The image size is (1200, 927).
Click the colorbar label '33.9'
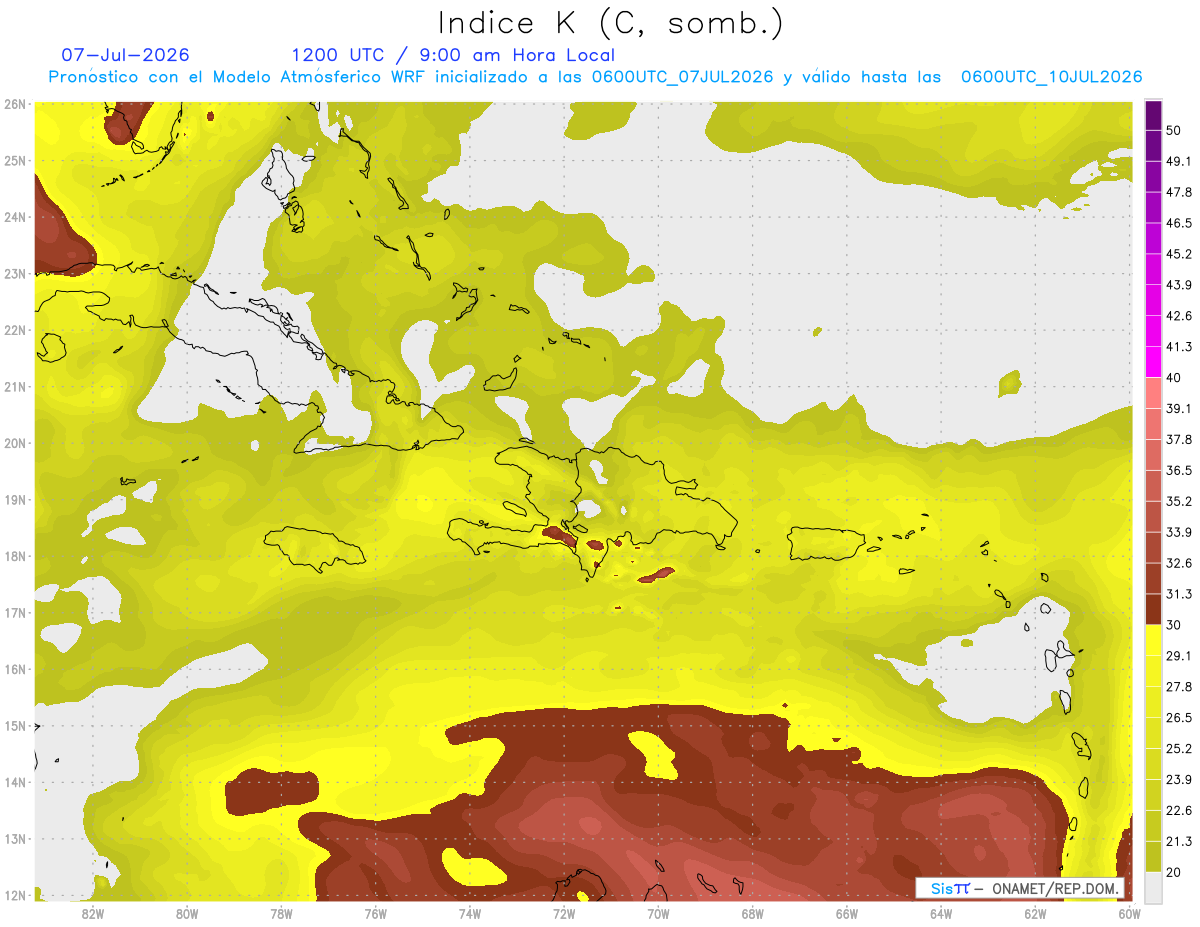1179,532
